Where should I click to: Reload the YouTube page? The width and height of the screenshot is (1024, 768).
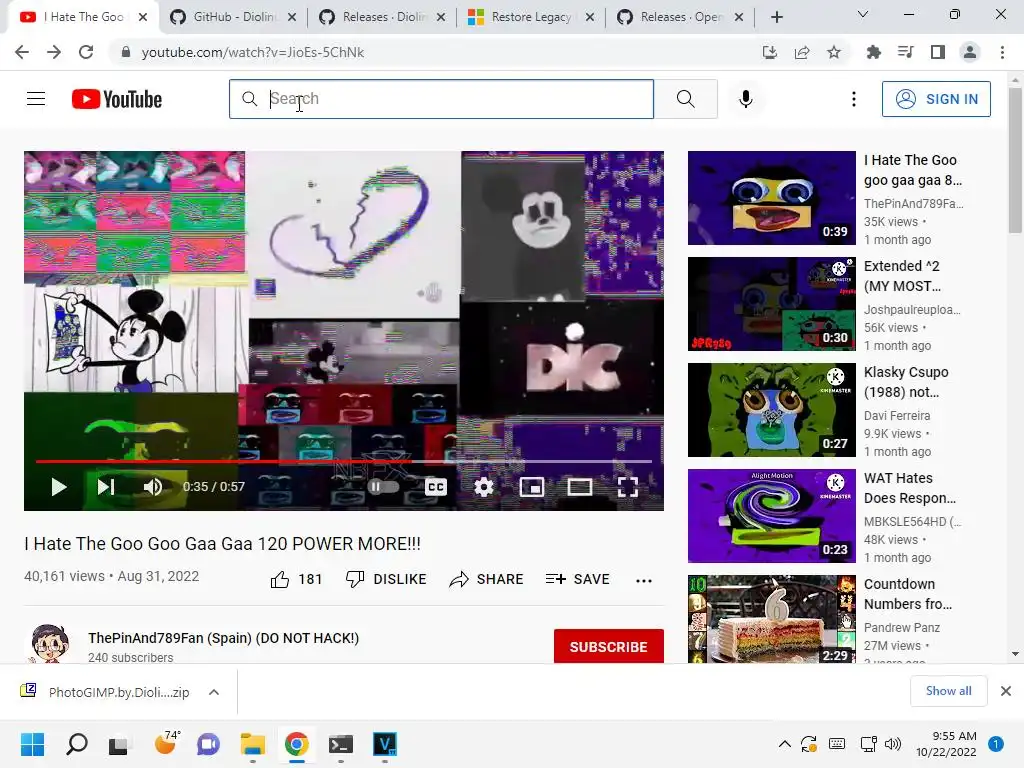86,52
